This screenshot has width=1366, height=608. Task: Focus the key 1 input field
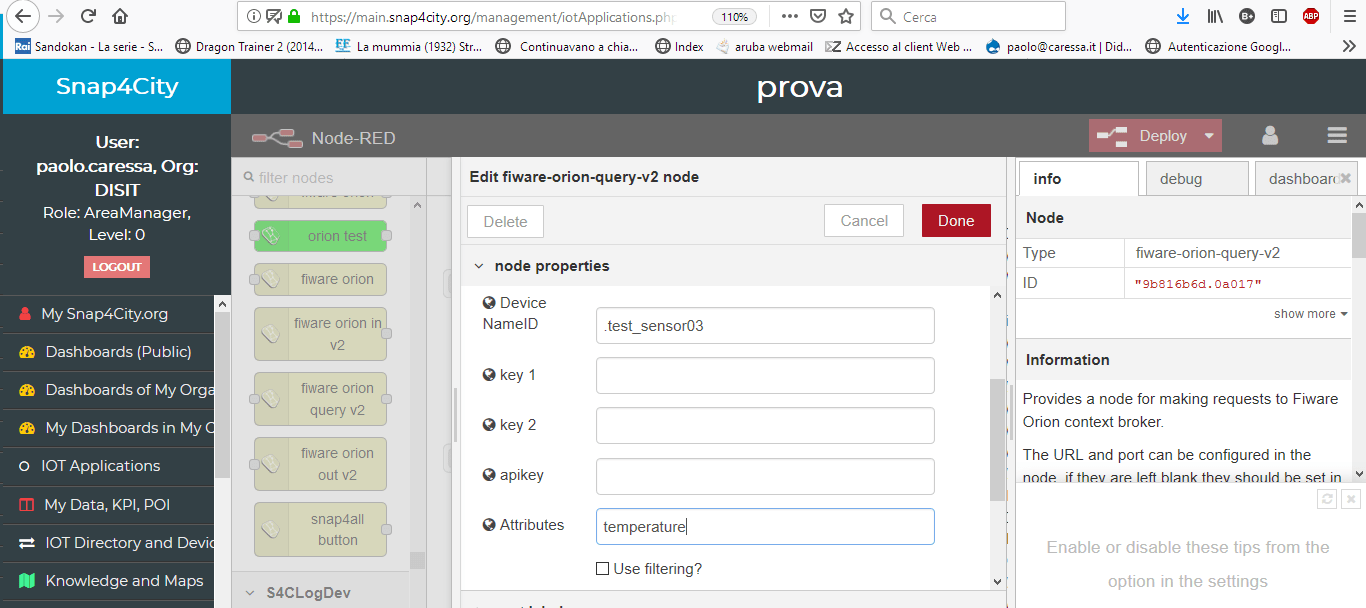click(x=765, y=375)
